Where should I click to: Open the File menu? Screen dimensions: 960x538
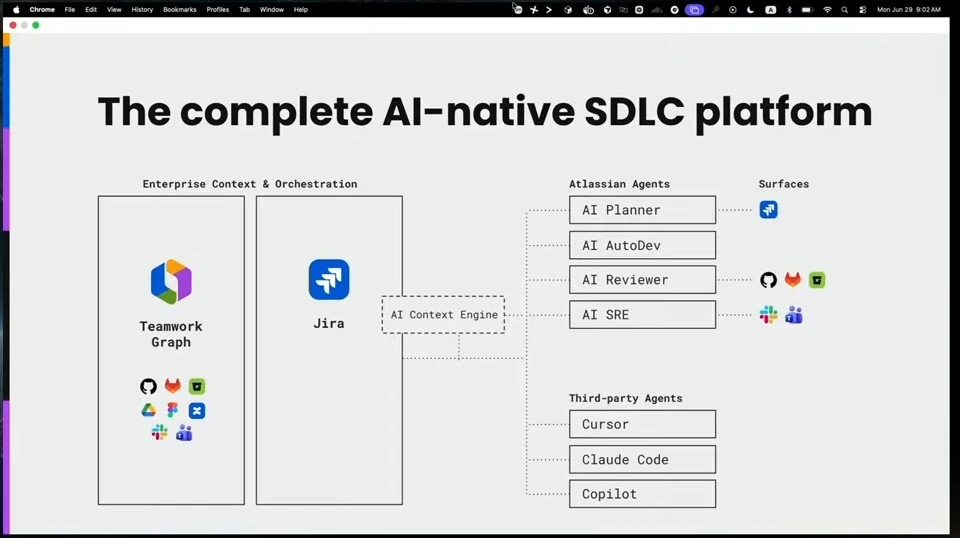(x=70, y=10)
